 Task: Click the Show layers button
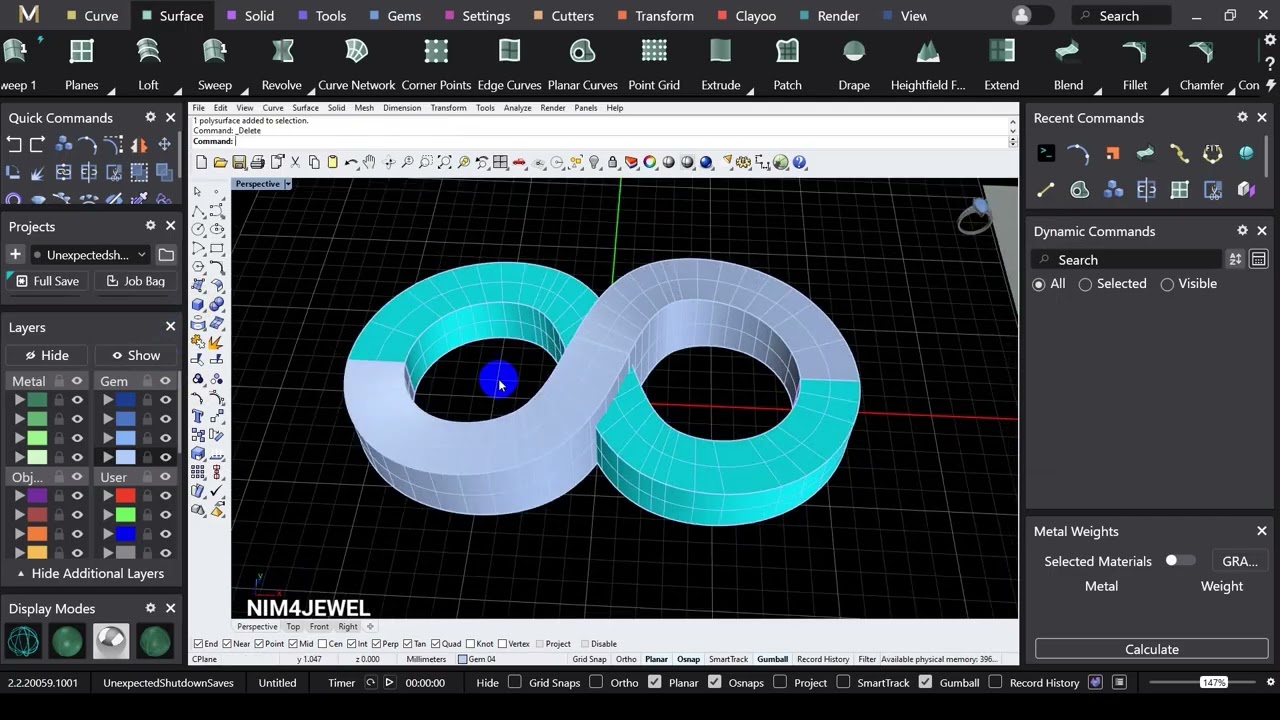(135, 355)
